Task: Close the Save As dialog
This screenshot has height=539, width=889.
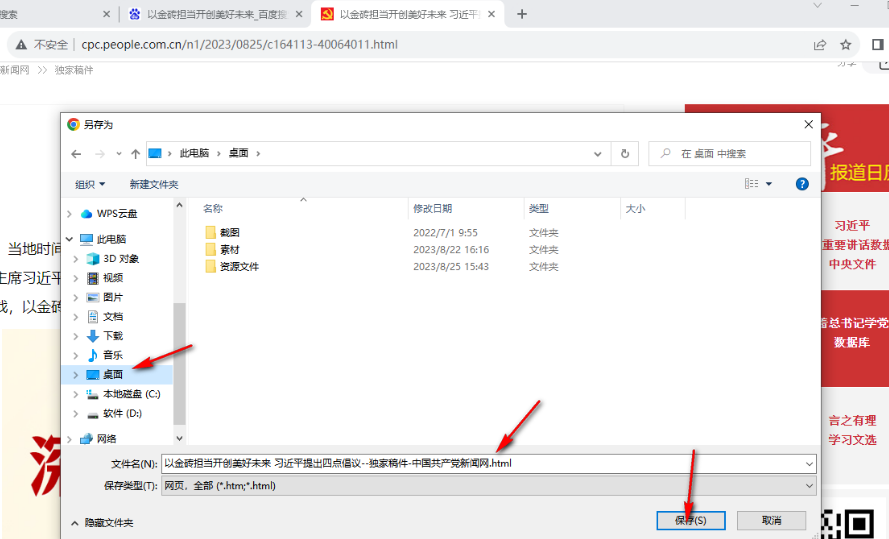Action: point(808,124)
